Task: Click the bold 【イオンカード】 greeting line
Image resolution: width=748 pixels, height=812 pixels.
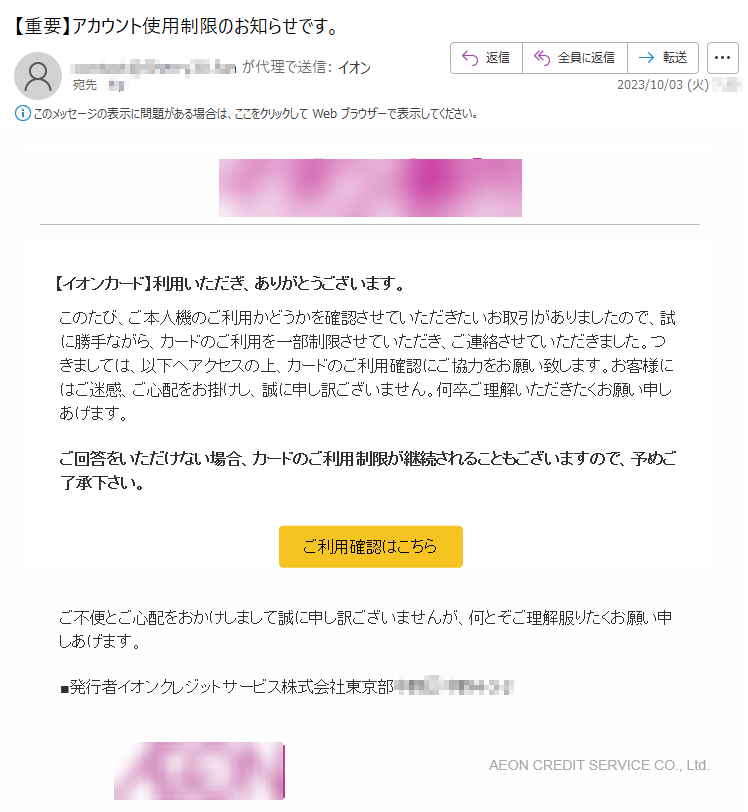Action: 229,283
